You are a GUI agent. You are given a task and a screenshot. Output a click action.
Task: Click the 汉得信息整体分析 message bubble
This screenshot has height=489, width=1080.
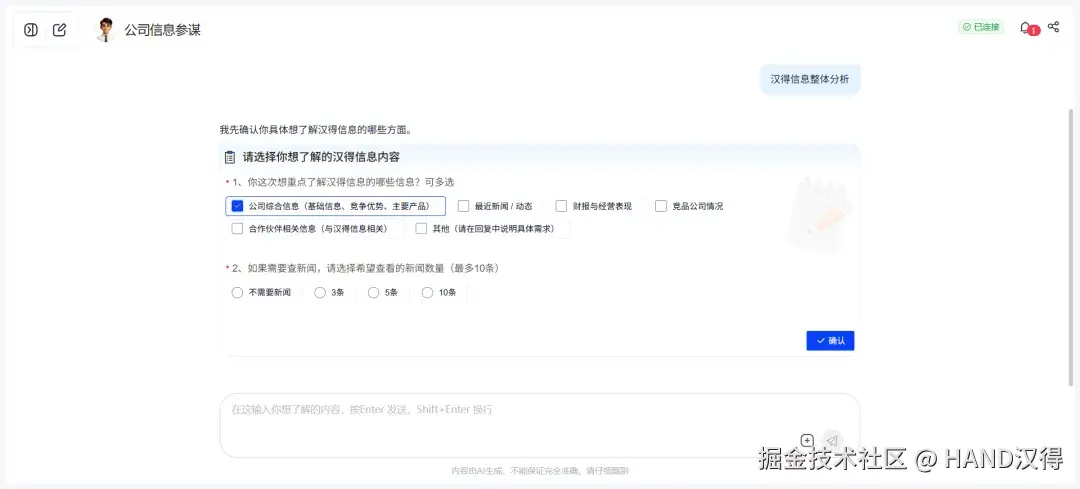point(810,79)
